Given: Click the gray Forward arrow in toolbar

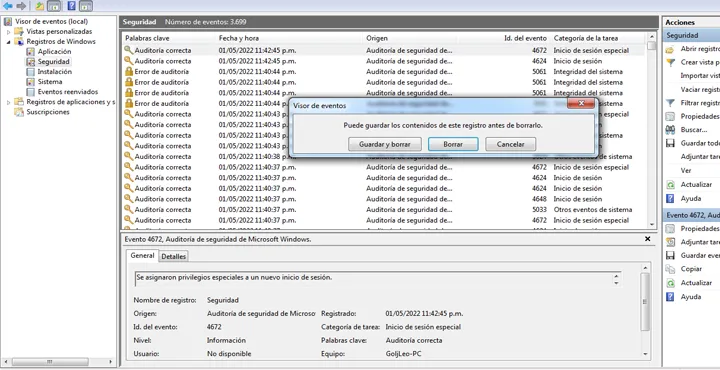Looking at the screenshot, I should [x=21, y=6].
